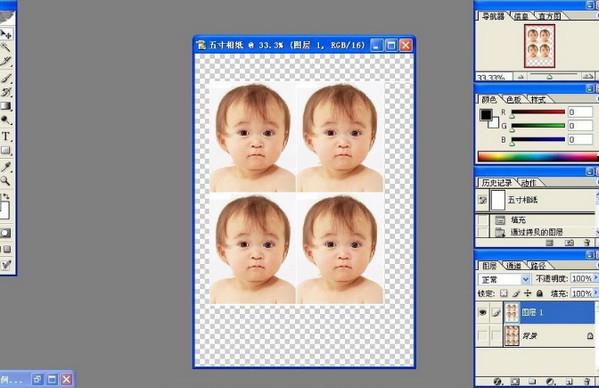Select the Eyedropper tool
This screenshot has height=388, width=599.
[x=5, y=167]
